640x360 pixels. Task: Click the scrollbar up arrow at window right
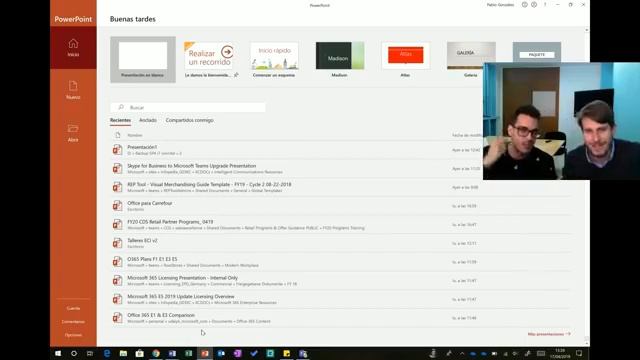click(587, 30)
